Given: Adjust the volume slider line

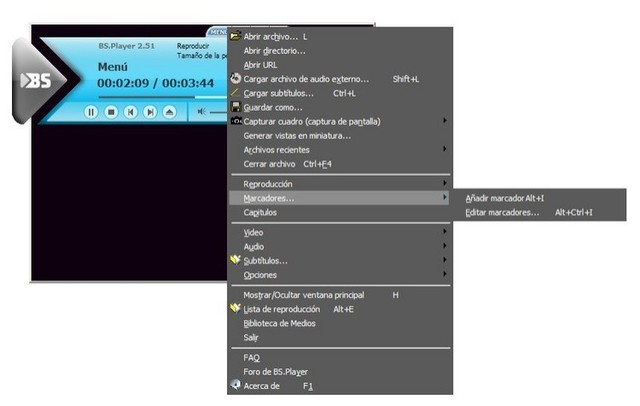Looking at the screenshot, I should point(218,112).
